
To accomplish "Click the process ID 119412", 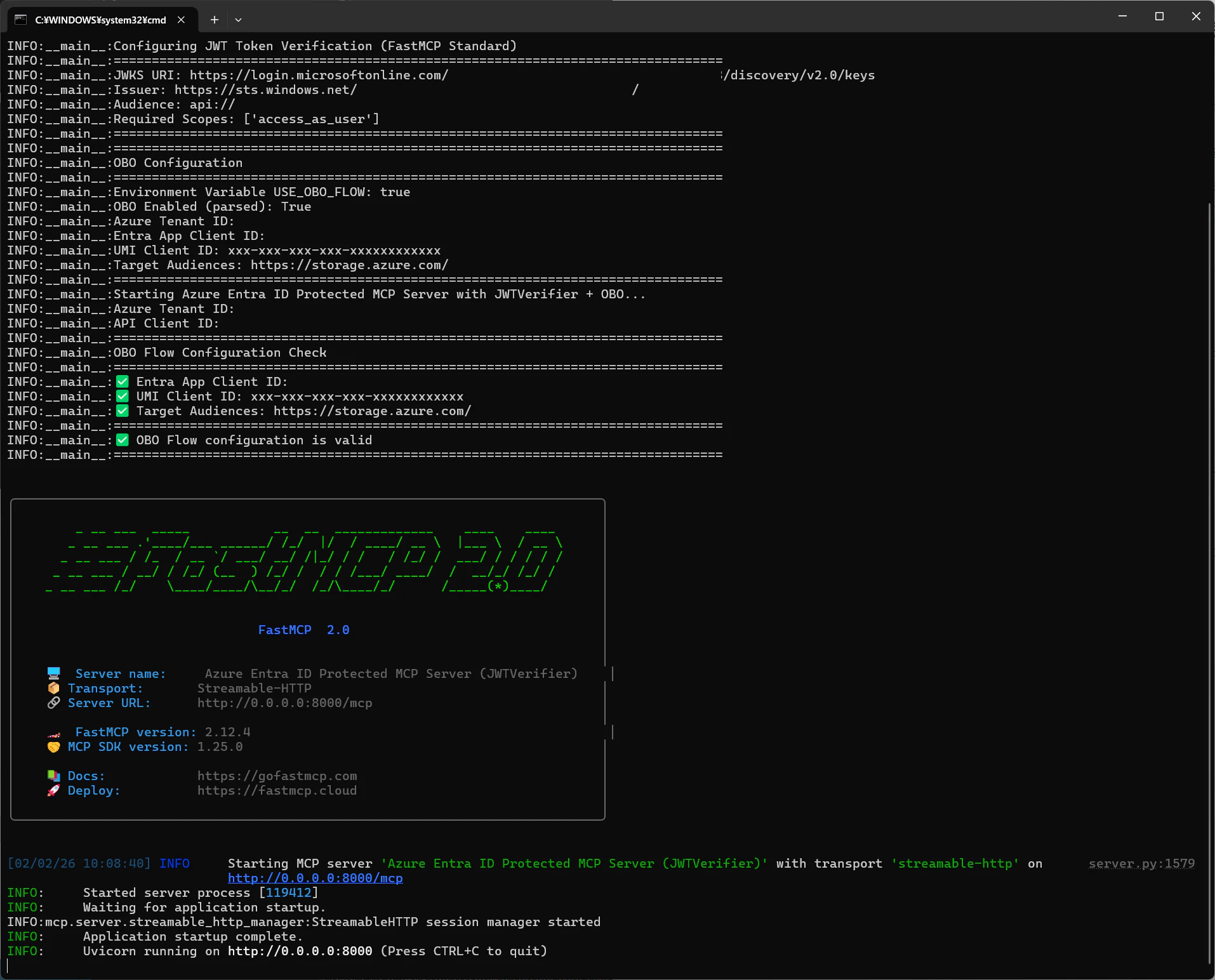I will pos(289,892).
